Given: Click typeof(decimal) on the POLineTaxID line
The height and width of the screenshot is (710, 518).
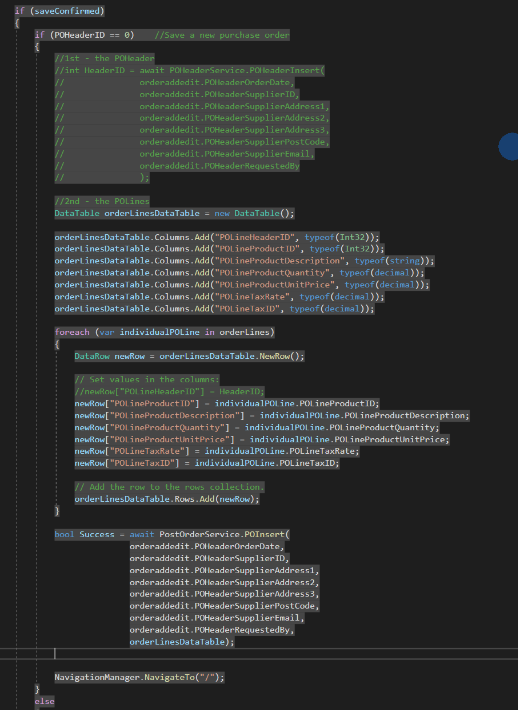Looking at the screenshot, I should tap(329, 309).
